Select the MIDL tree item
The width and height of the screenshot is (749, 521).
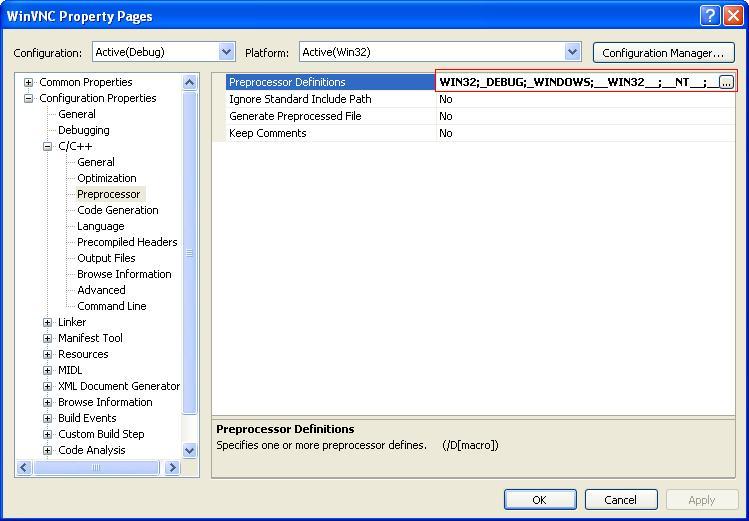pos(70,370)
